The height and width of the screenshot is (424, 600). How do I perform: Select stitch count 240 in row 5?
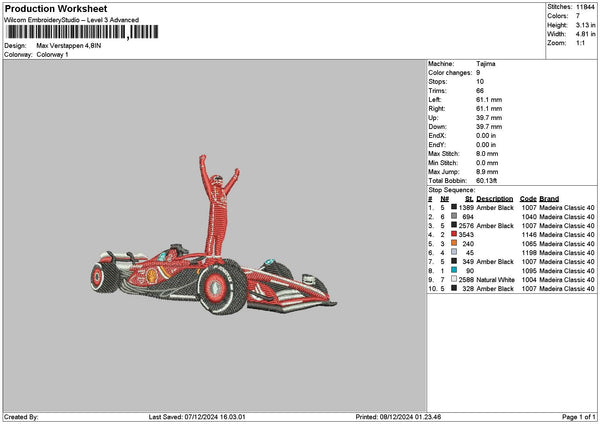pyautogui.click(x=468, y=244)
